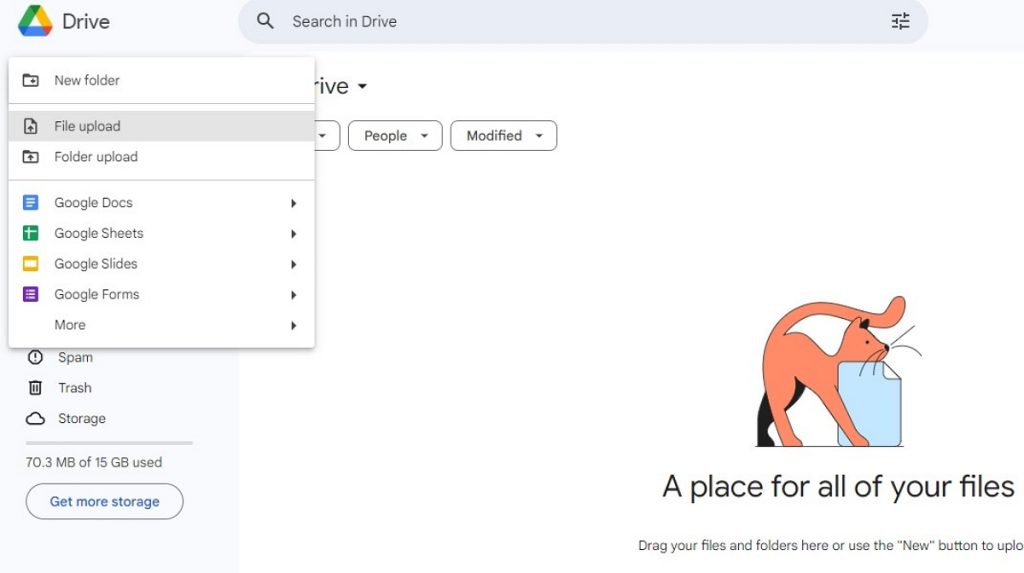Open the Modified filter dropdown
Viewport: 1024px width, 573px height.
point(504,136)
